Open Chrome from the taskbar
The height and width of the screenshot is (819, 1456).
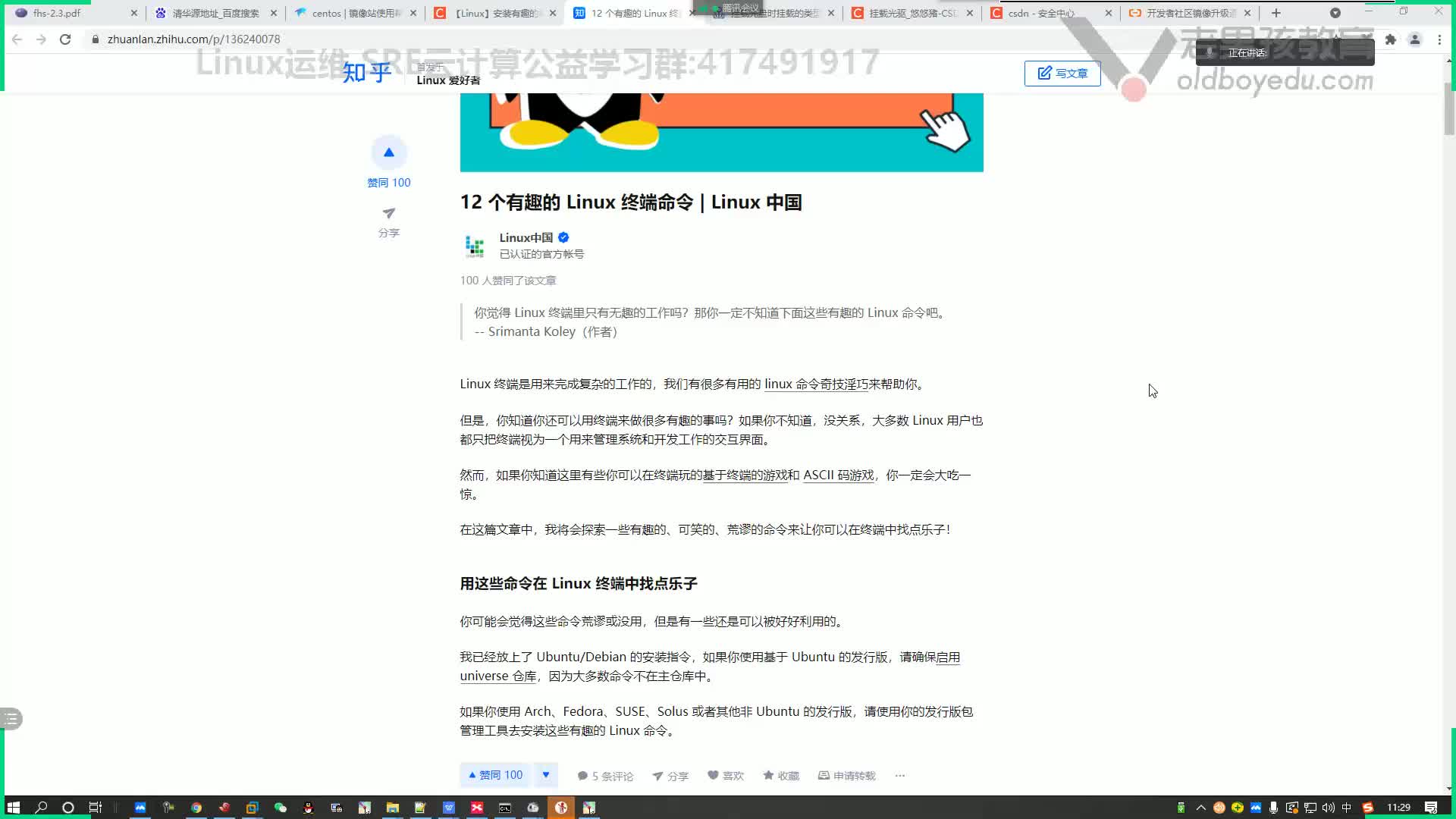pos(196,808)
